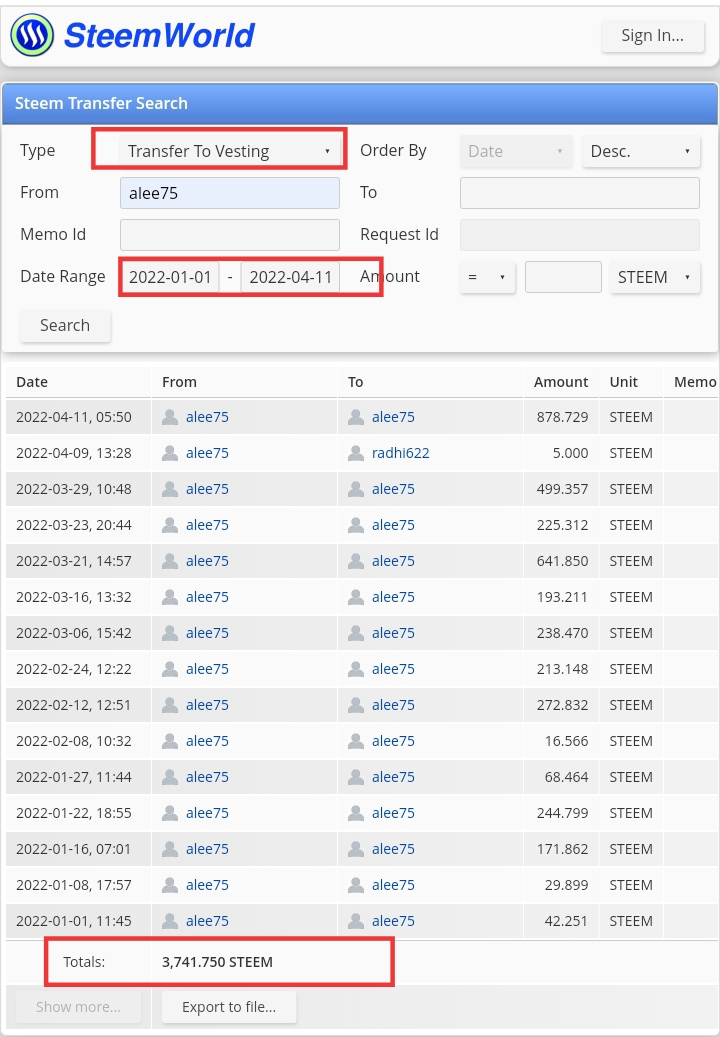Select the amount cell 499.357

click(563, 489)
